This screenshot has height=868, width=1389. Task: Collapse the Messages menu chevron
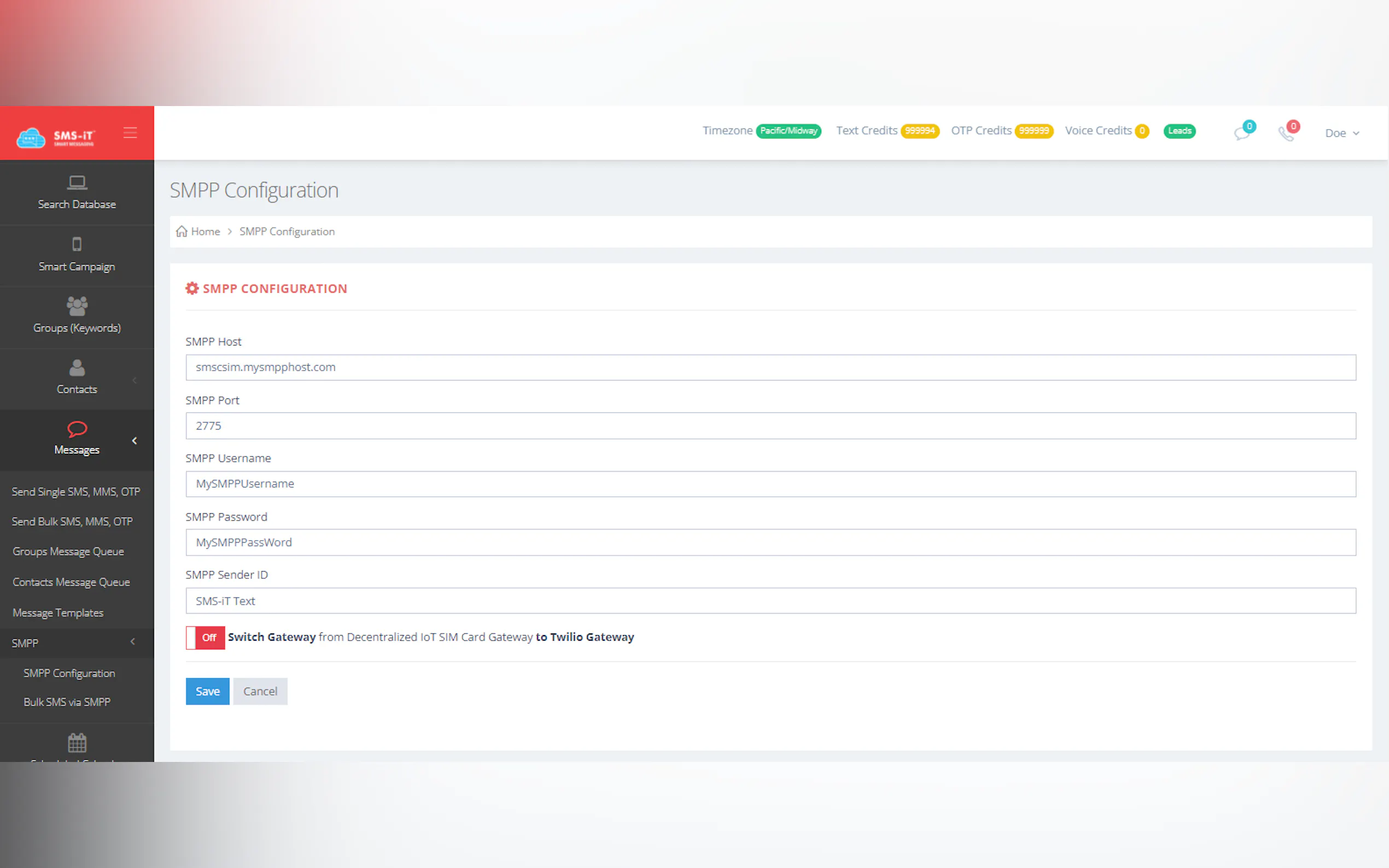[x=135, y=441]
